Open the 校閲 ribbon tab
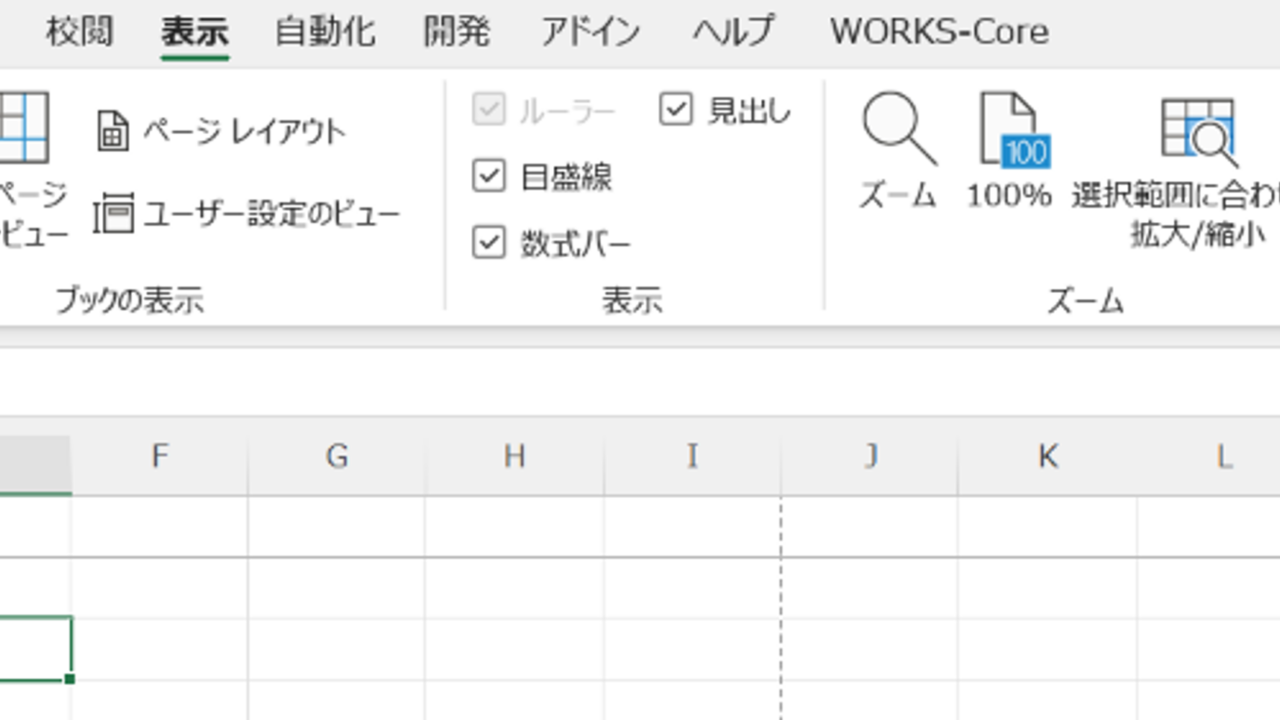Image resolution: width=1280 pixels, height=720 pixels. [x=79, y=32]
